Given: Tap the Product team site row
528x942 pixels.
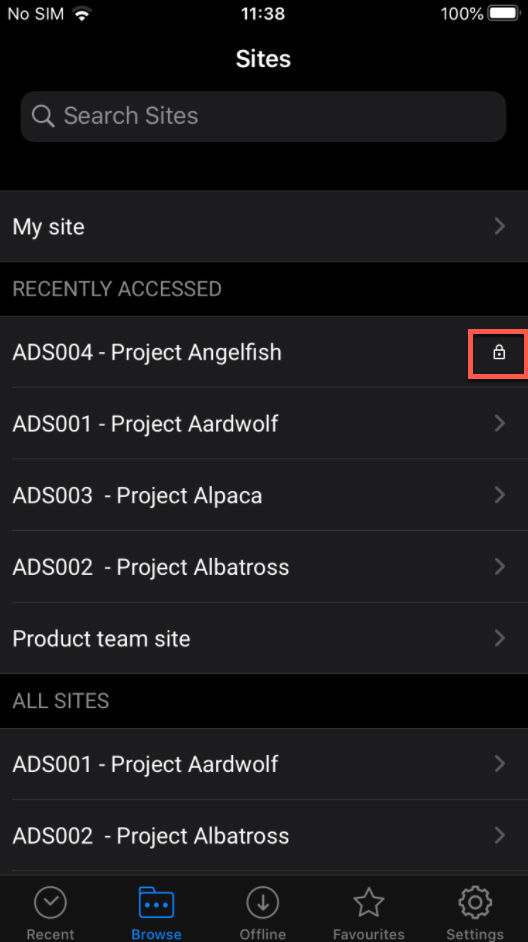Looking at the screenshot, I should (x=264, y=638).
